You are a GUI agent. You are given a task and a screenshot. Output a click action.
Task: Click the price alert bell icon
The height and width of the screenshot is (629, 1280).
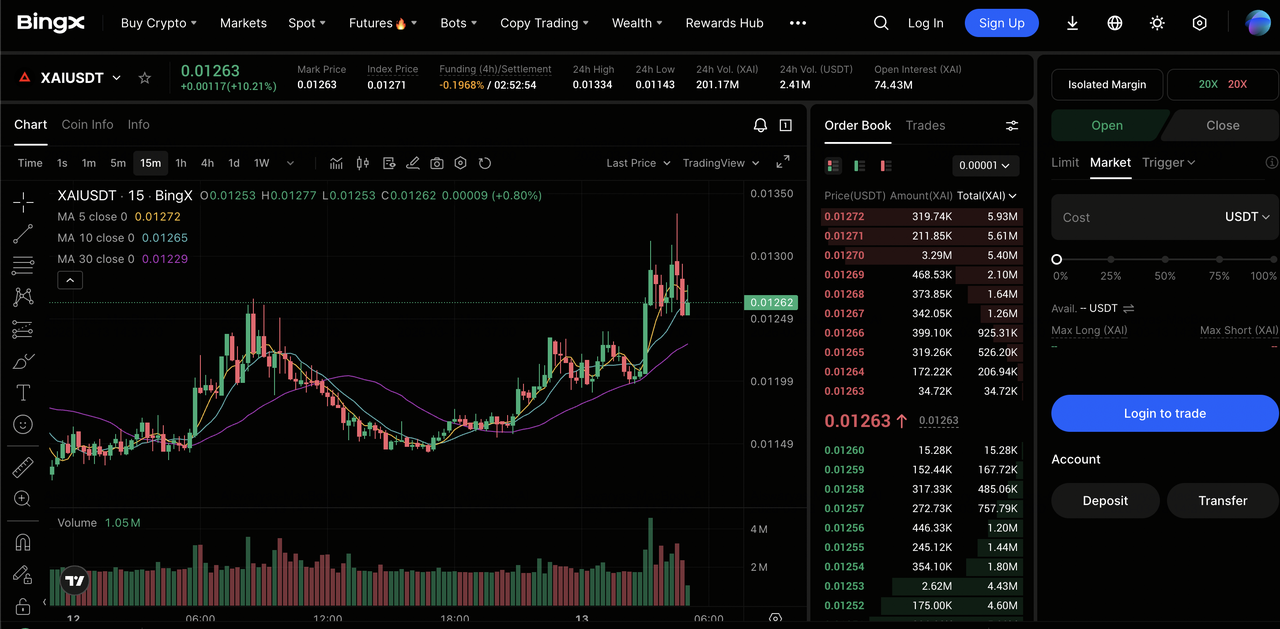(760, 125)
